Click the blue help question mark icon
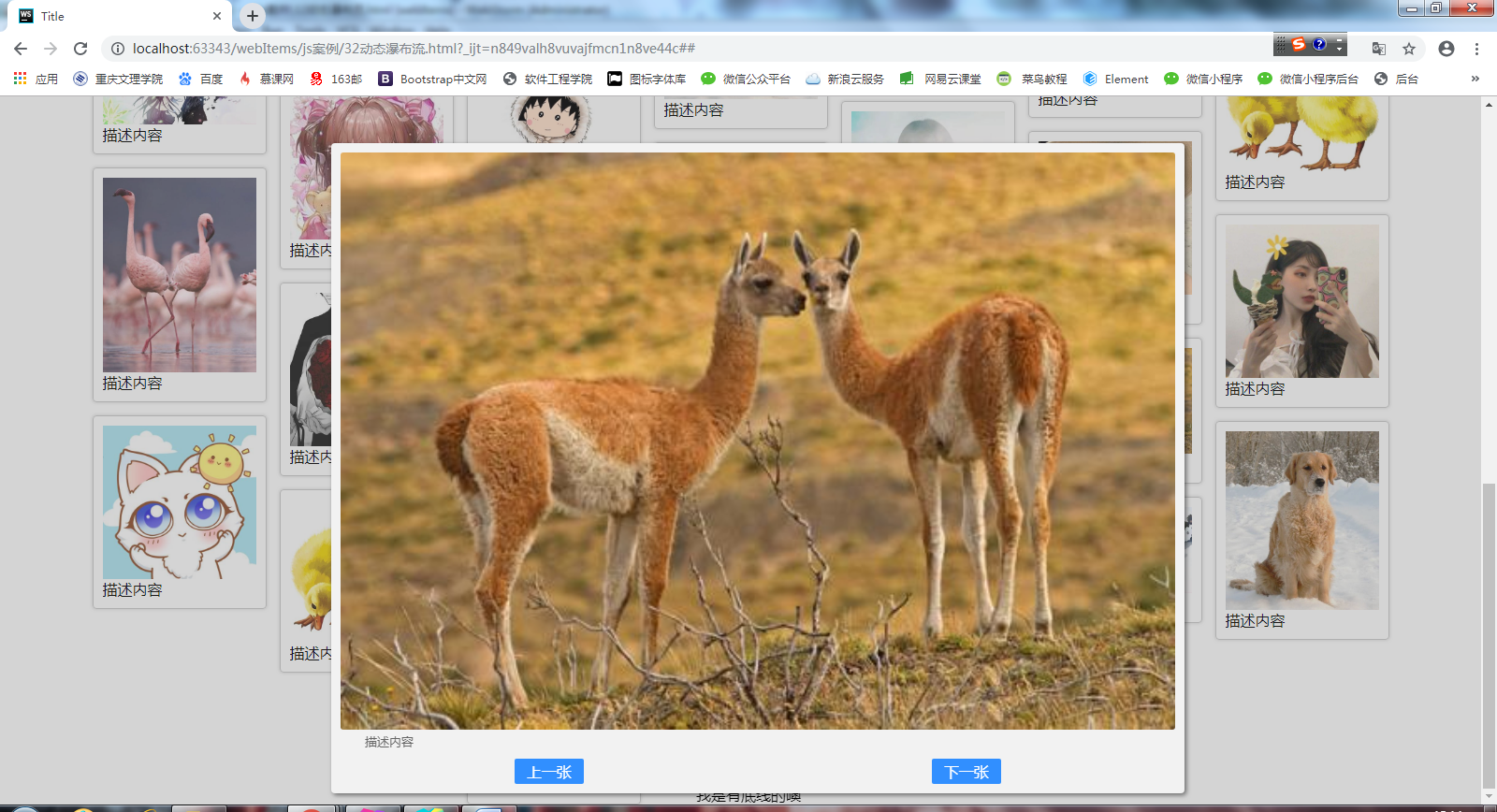Image resolution: width=1497 pixels, height=812 pixels. tap(1319, 44)
